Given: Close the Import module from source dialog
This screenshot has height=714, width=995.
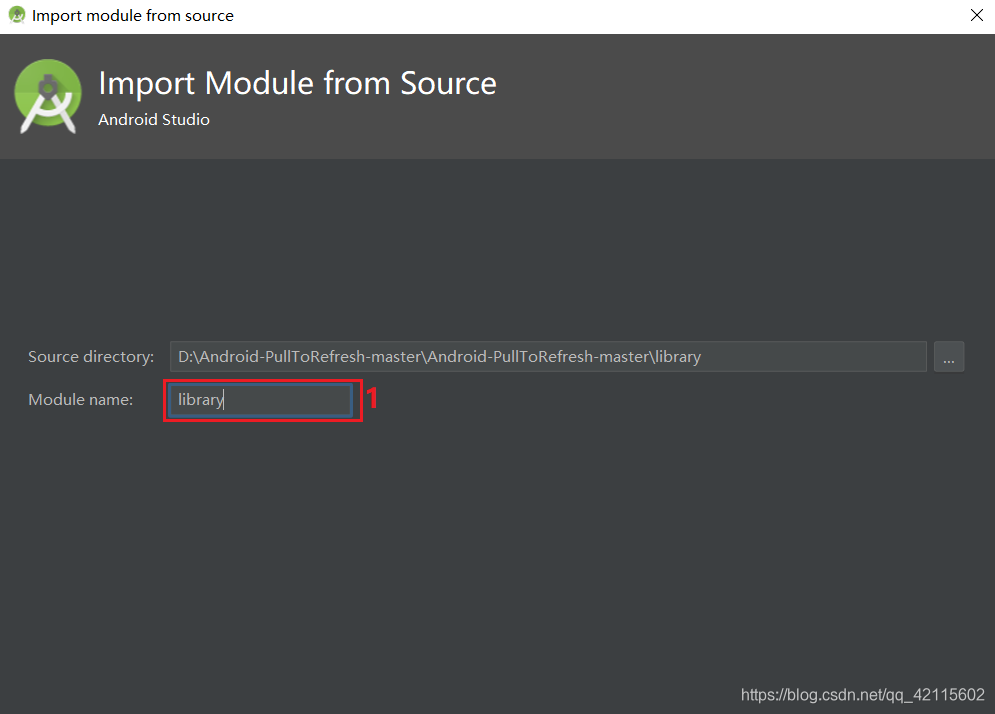Looking at the screenshot, I should (x=977, y=15).
